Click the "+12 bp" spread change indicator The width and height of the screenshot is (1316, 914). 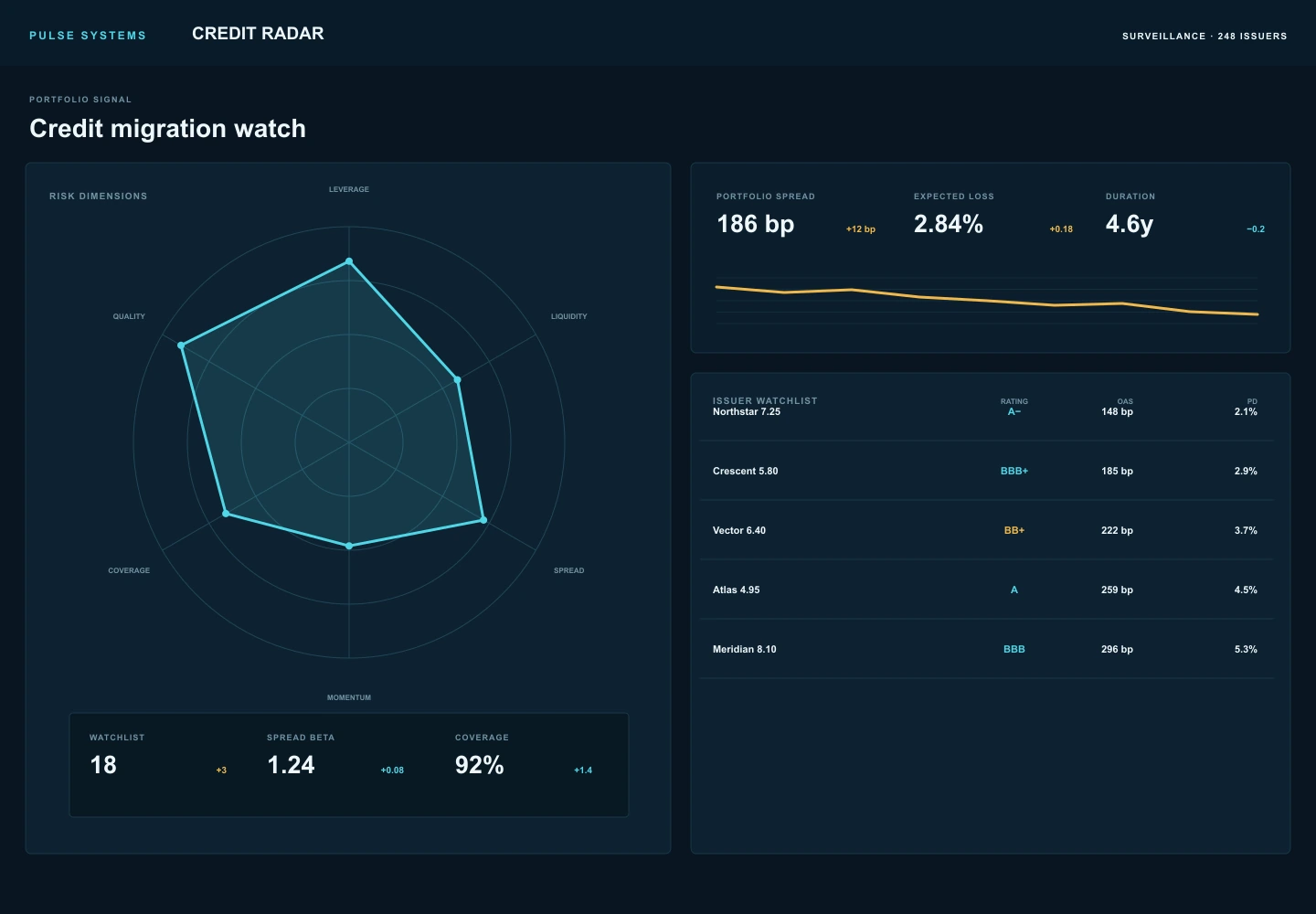861,229
